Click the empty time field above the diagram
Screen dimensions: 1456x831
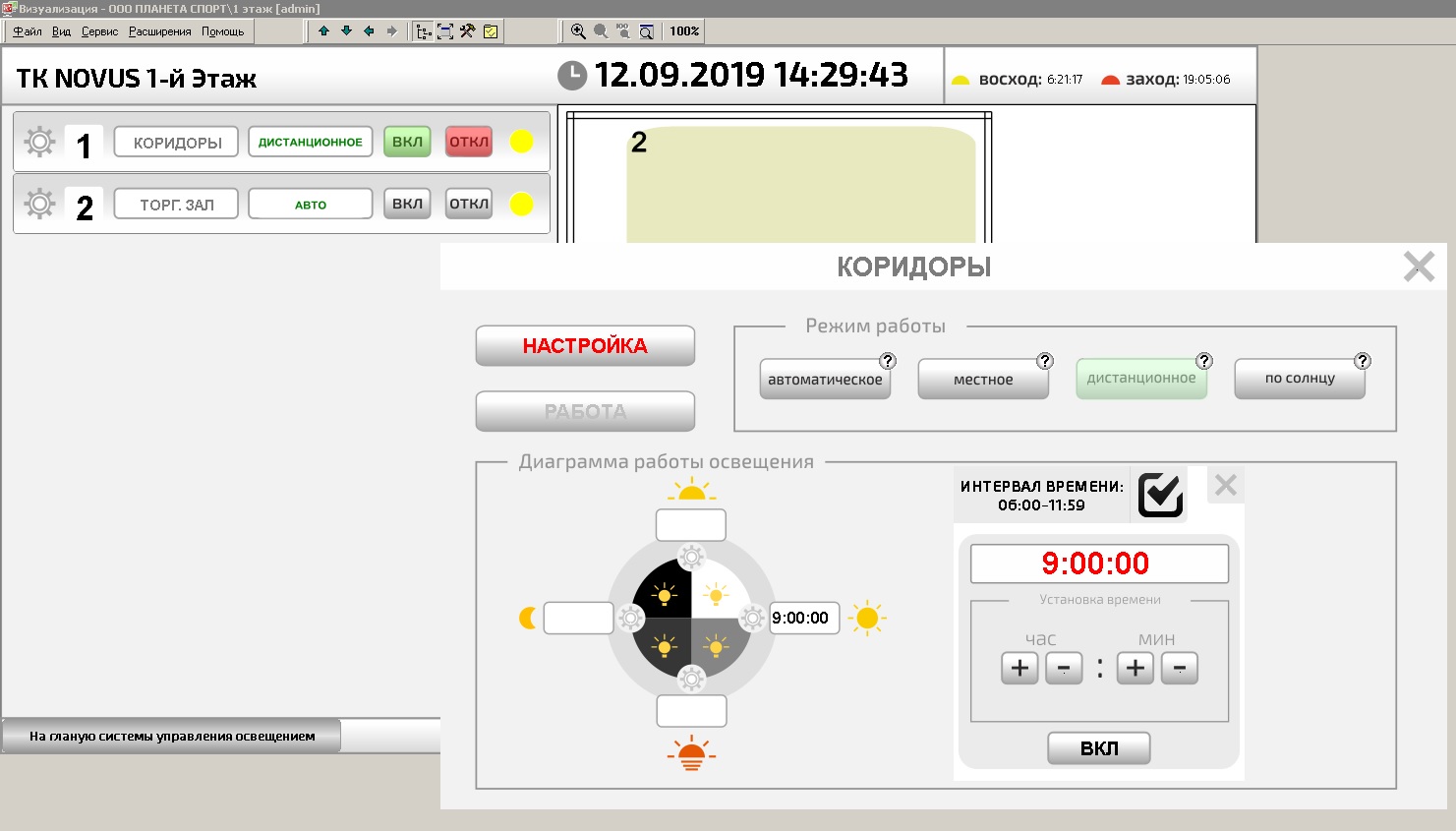tap(691, 525)
